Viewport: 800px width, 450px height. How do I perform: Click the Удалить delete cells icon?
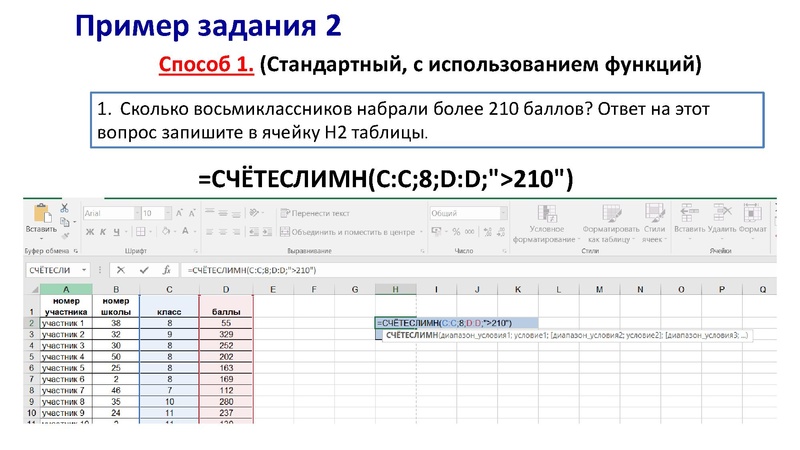[x=722, y=212]
